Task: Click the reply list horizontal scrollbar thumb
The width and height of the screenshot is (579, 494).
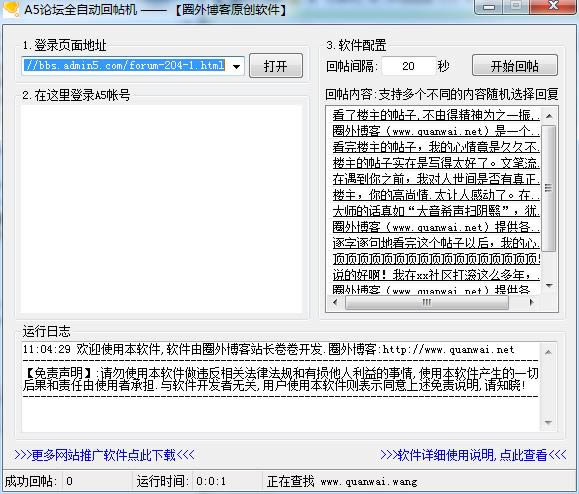Action: click(427, 302)
